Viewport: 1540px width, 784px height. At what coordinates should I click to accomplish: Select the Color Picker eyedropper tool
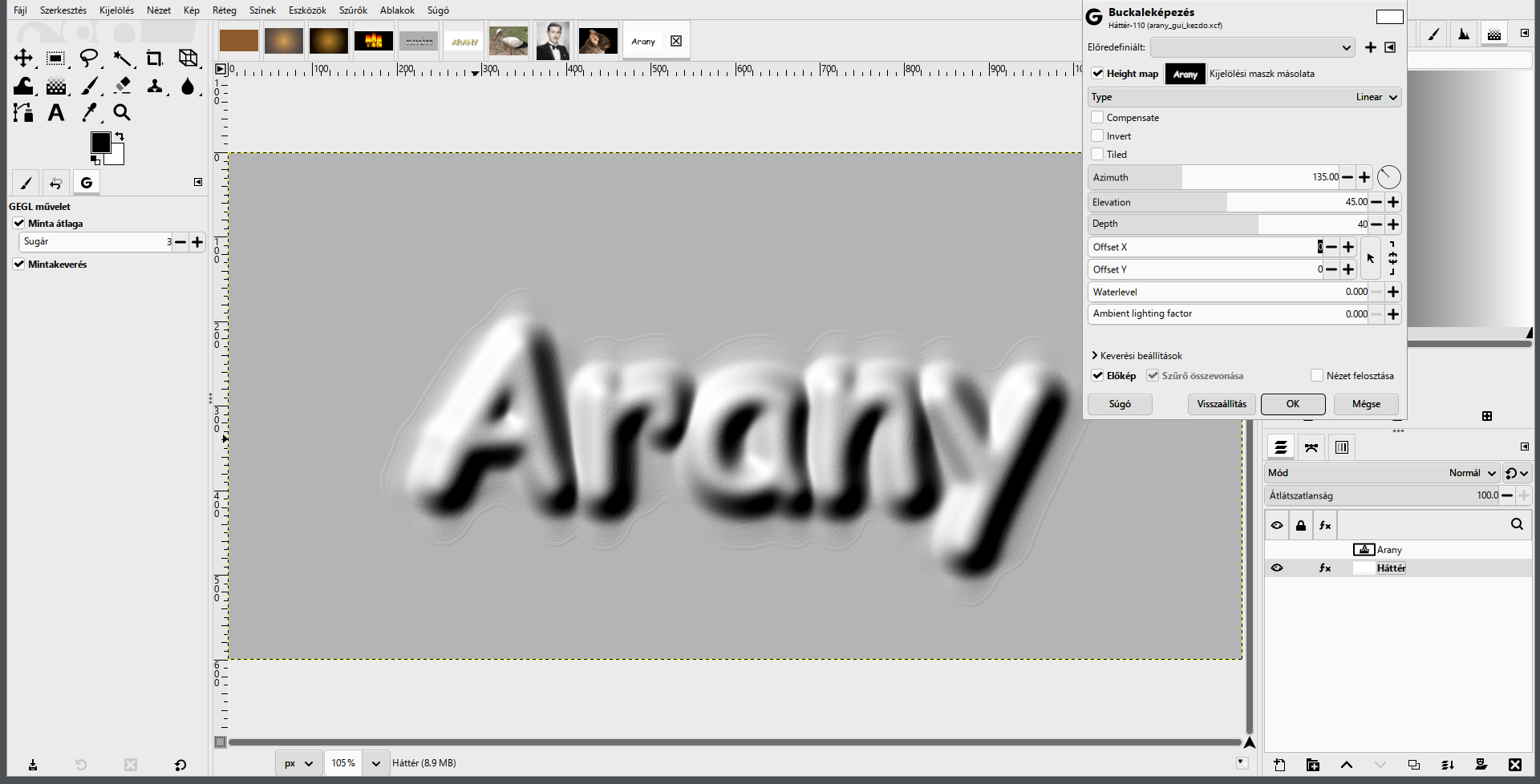point(90,113)
